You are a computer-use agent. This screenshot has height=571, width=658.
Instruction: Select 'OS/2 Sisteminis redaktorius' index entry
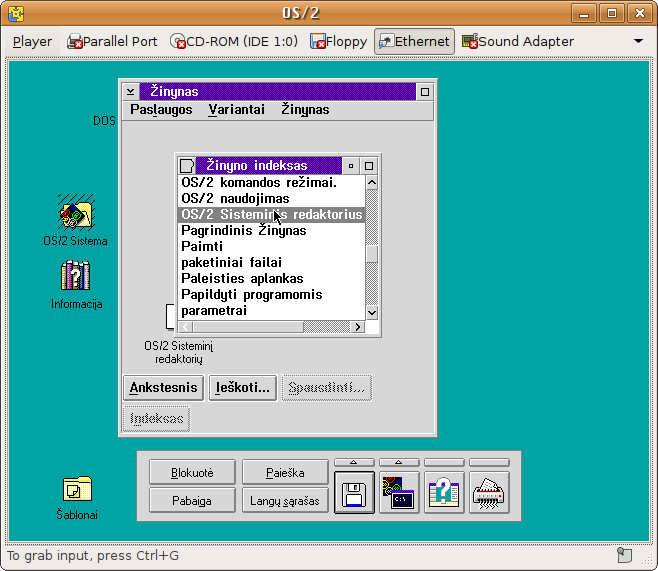point(272,214)
